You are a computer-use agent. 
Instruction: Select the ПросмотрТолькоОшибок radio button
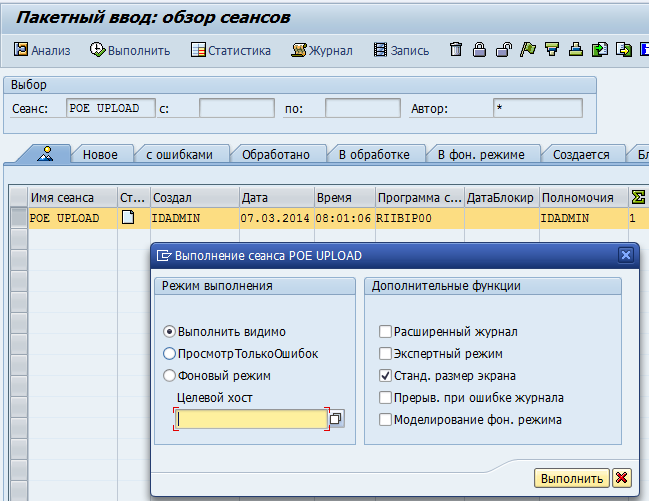point(169,354)
